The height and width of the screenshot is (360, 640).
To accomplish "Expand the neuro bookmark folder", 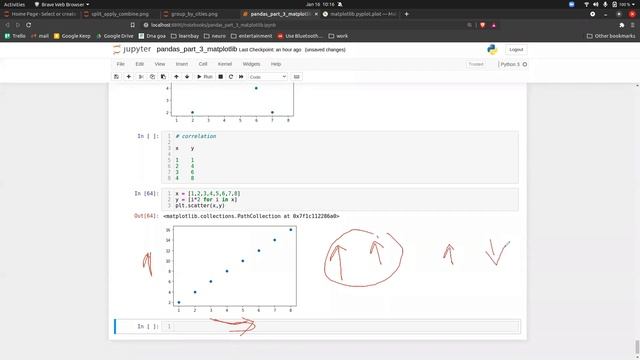I will [215, 36].
